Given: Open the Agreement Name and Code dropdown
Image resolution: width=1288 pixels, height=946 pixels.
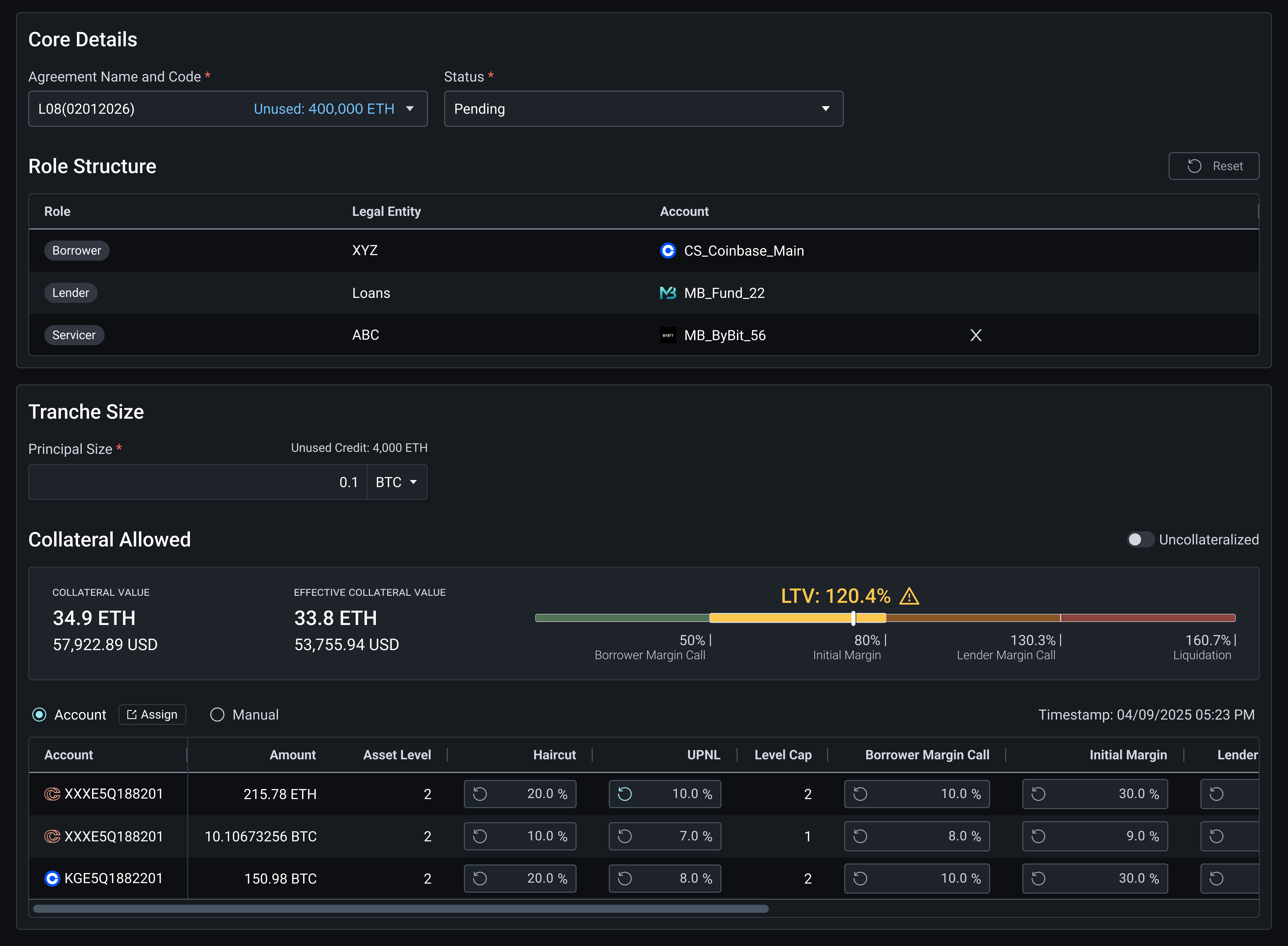Looking at the screenshot, I should click(228, 109).
